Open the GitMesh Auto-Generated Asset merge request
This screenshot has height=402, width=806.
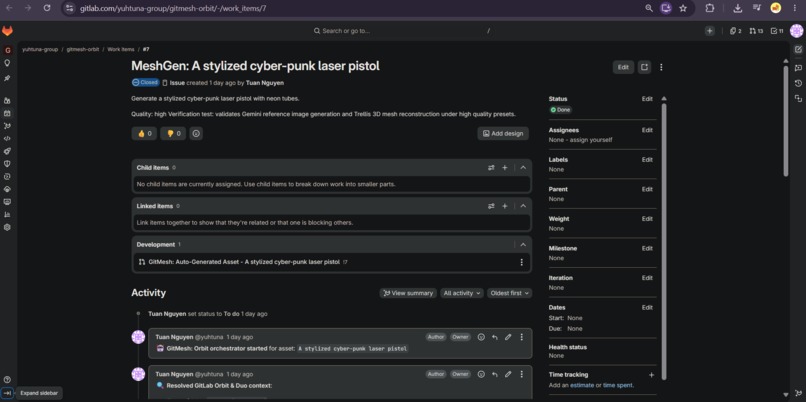pos(244,262)
